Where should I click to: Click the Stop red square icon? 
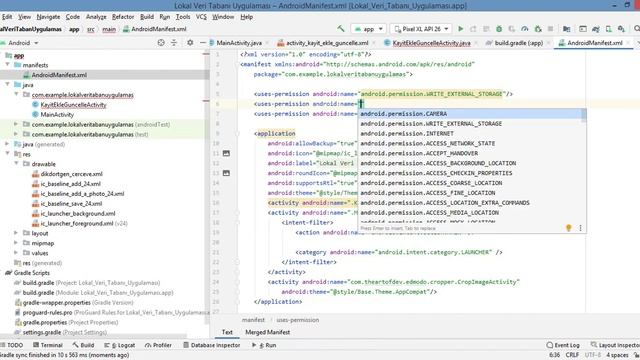click(550, 29)
